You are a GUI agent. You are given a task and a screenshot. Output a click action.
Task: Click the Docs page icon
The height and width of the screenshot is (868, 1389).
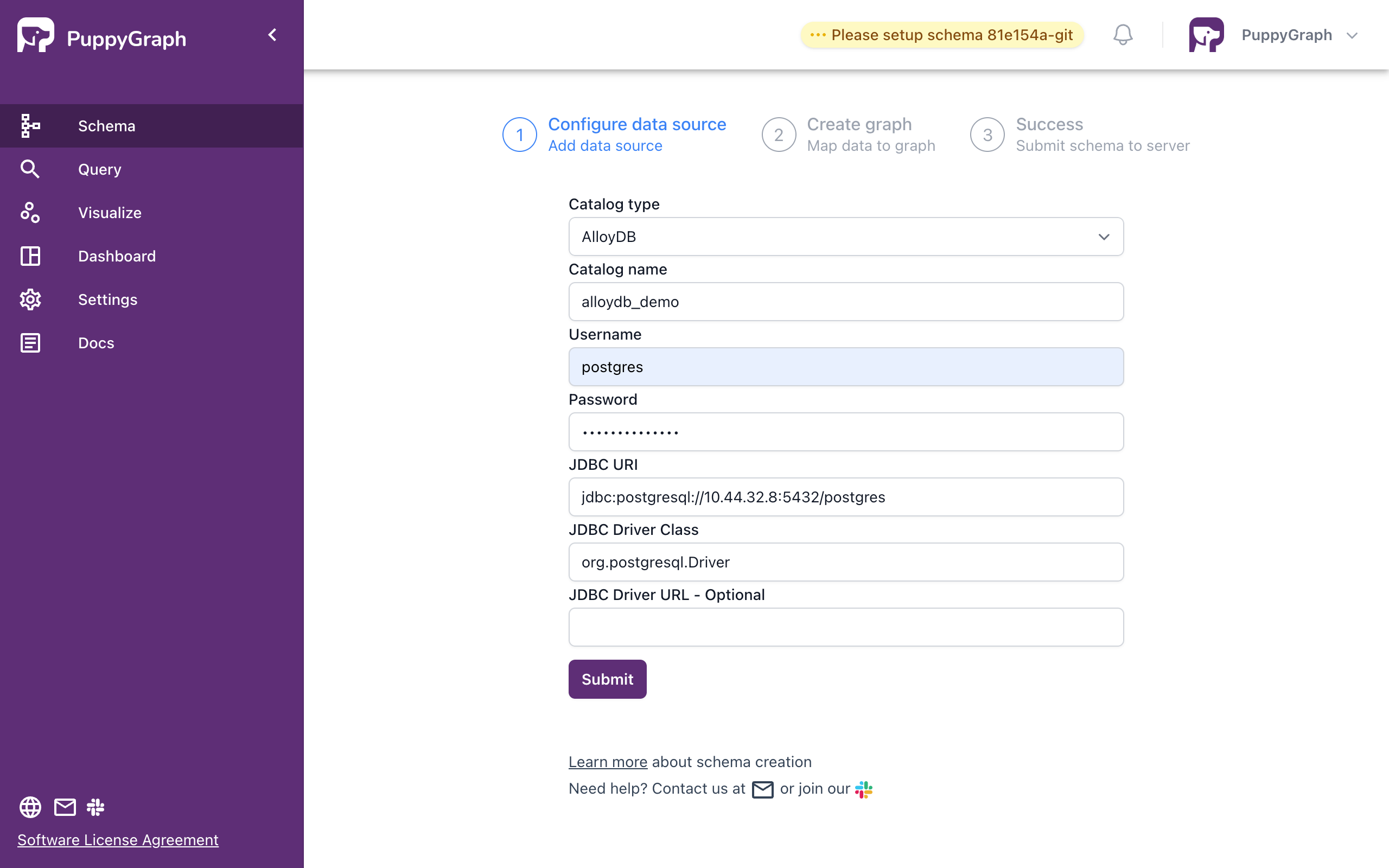point(30,343)
